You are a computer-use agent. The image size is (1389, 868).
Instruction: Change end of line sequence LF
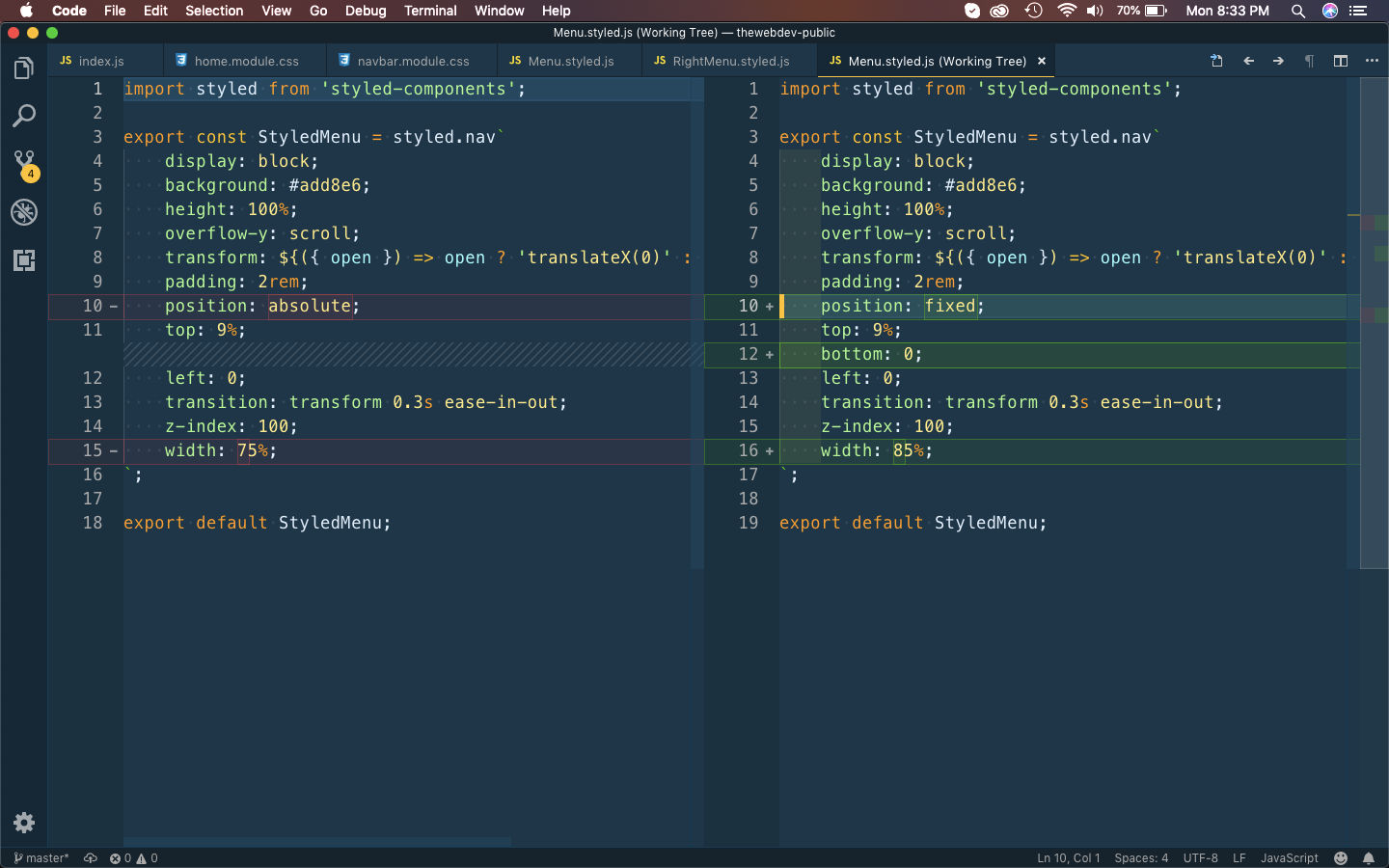1239,857
